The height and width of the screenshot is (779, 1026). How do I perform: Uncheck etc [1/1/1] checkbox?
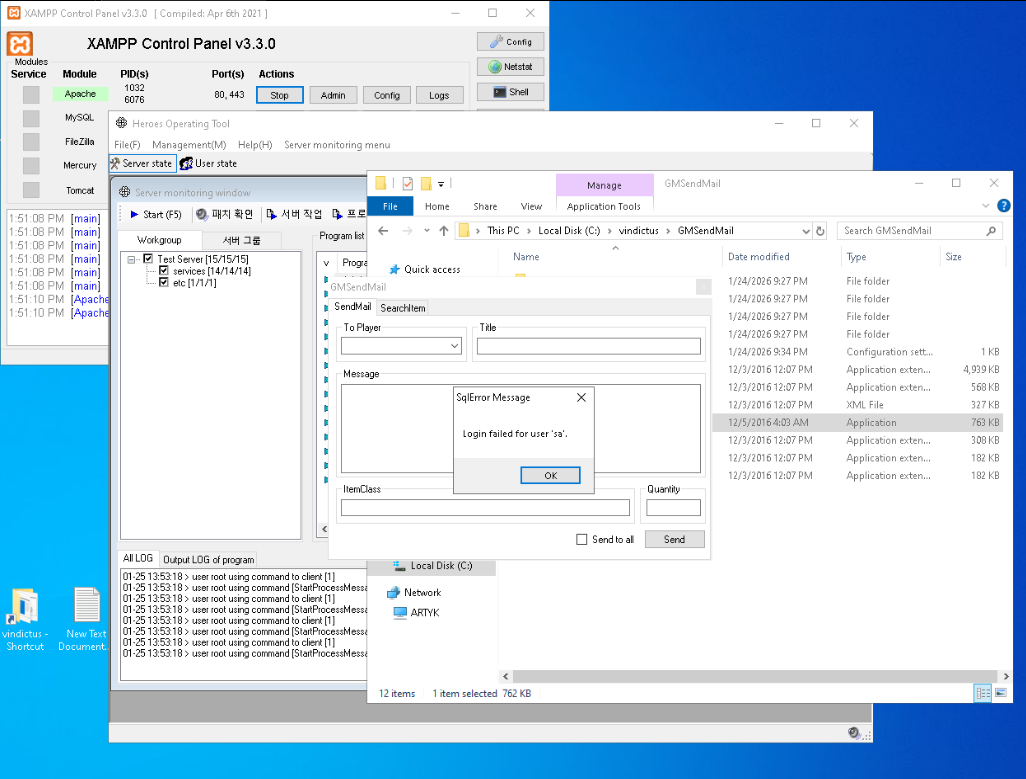tap(164, 283)
